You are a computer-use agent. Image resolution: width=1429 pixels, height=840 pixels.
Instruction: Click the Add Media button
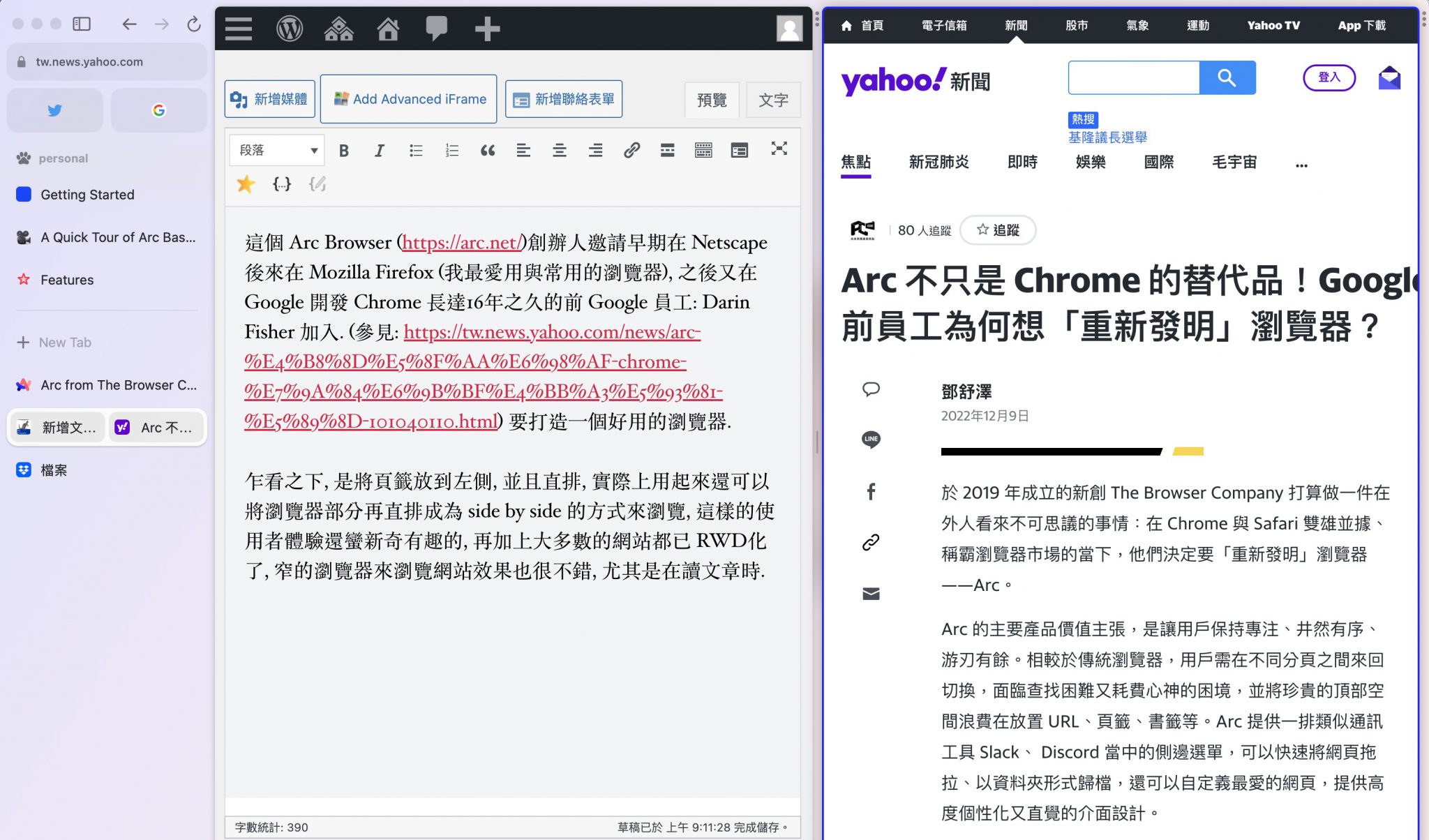270,99
